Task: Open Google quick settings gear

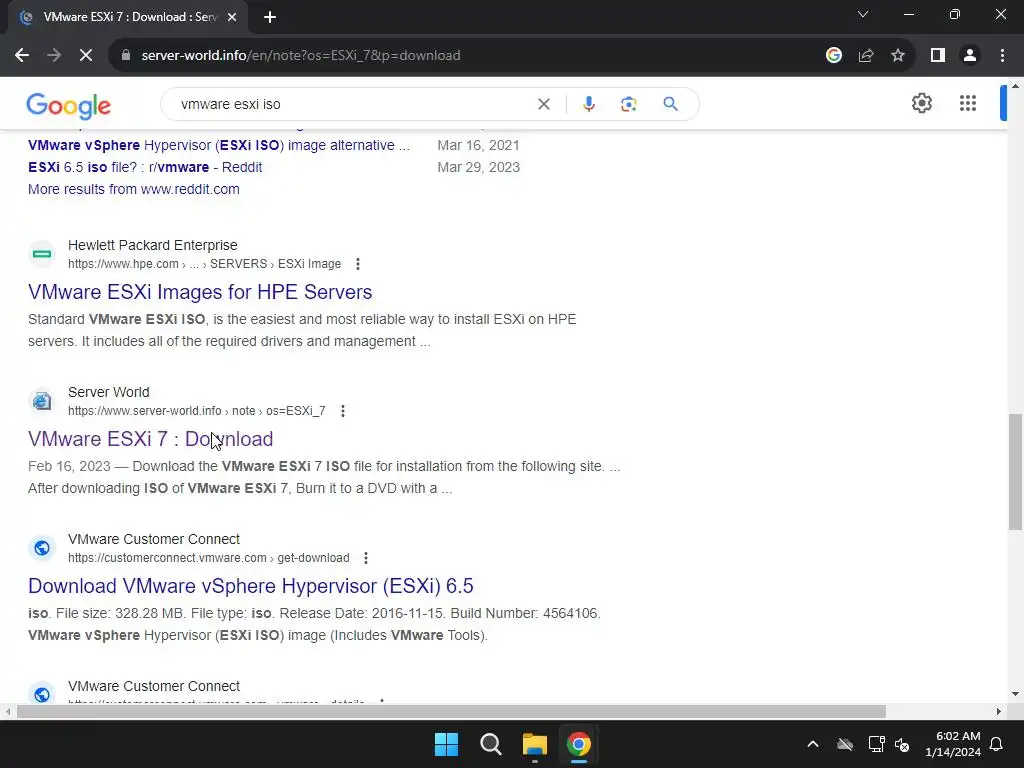Action: pos(921,103)
